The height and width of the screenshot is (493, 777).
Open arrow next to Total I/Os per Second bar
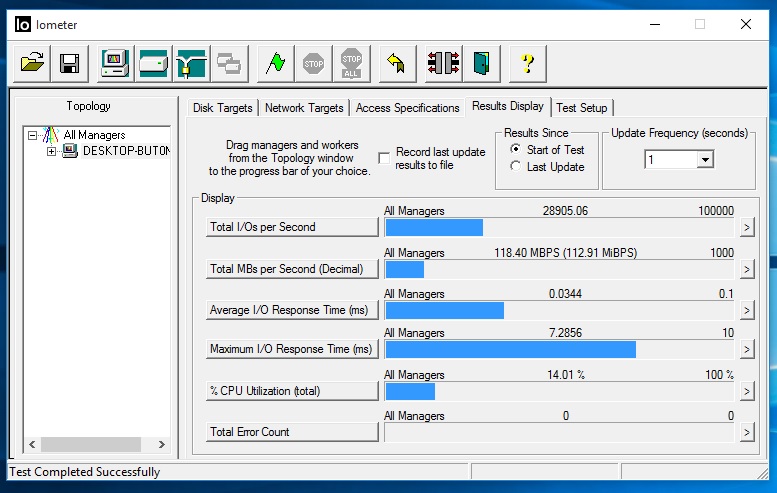tap(747, 227)
